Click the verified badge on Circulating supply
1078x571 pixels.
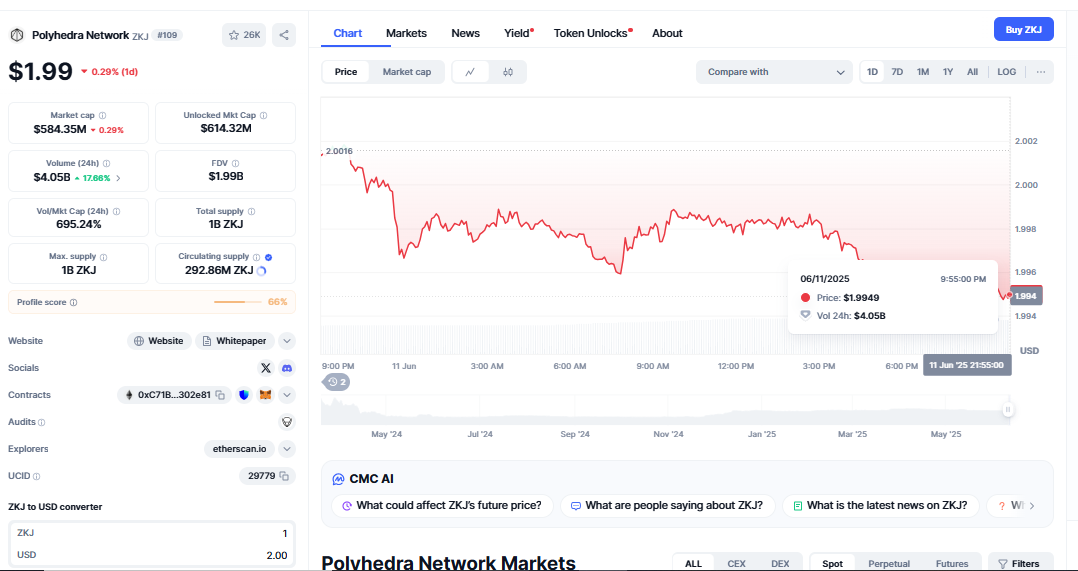click(269, 257)
